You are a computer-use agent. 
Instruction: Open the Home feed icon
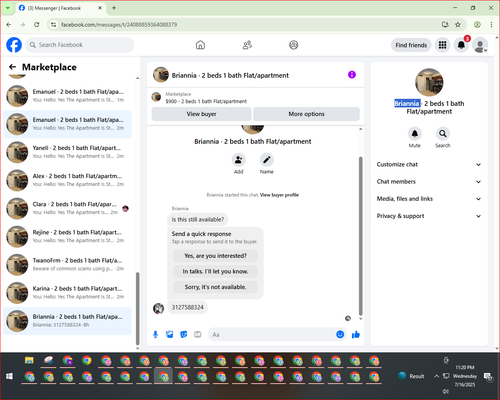click(x=200, y=45)
